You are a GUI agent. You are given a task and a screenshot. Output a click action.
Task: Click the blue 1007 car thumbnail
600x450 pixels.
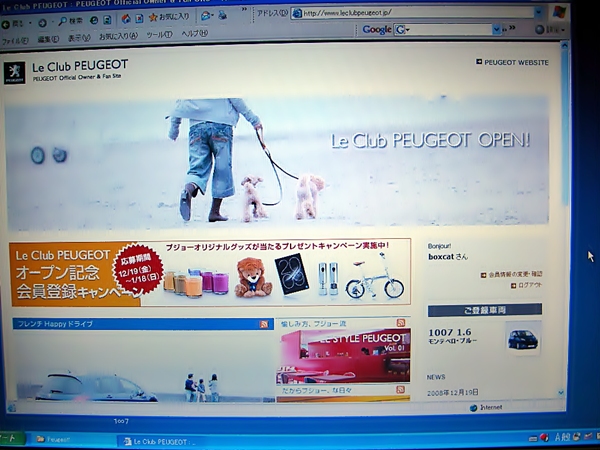523,339
